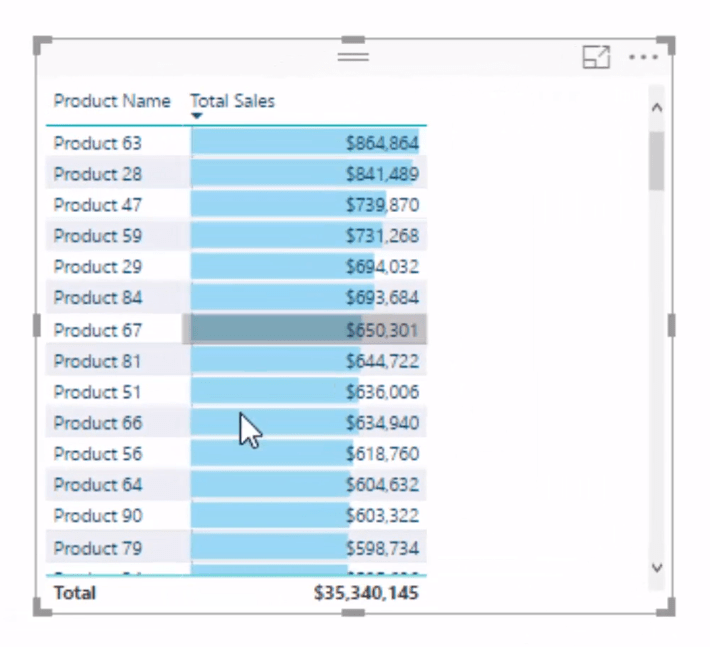Click the $739,870 data bar cell

click(308, 205)
